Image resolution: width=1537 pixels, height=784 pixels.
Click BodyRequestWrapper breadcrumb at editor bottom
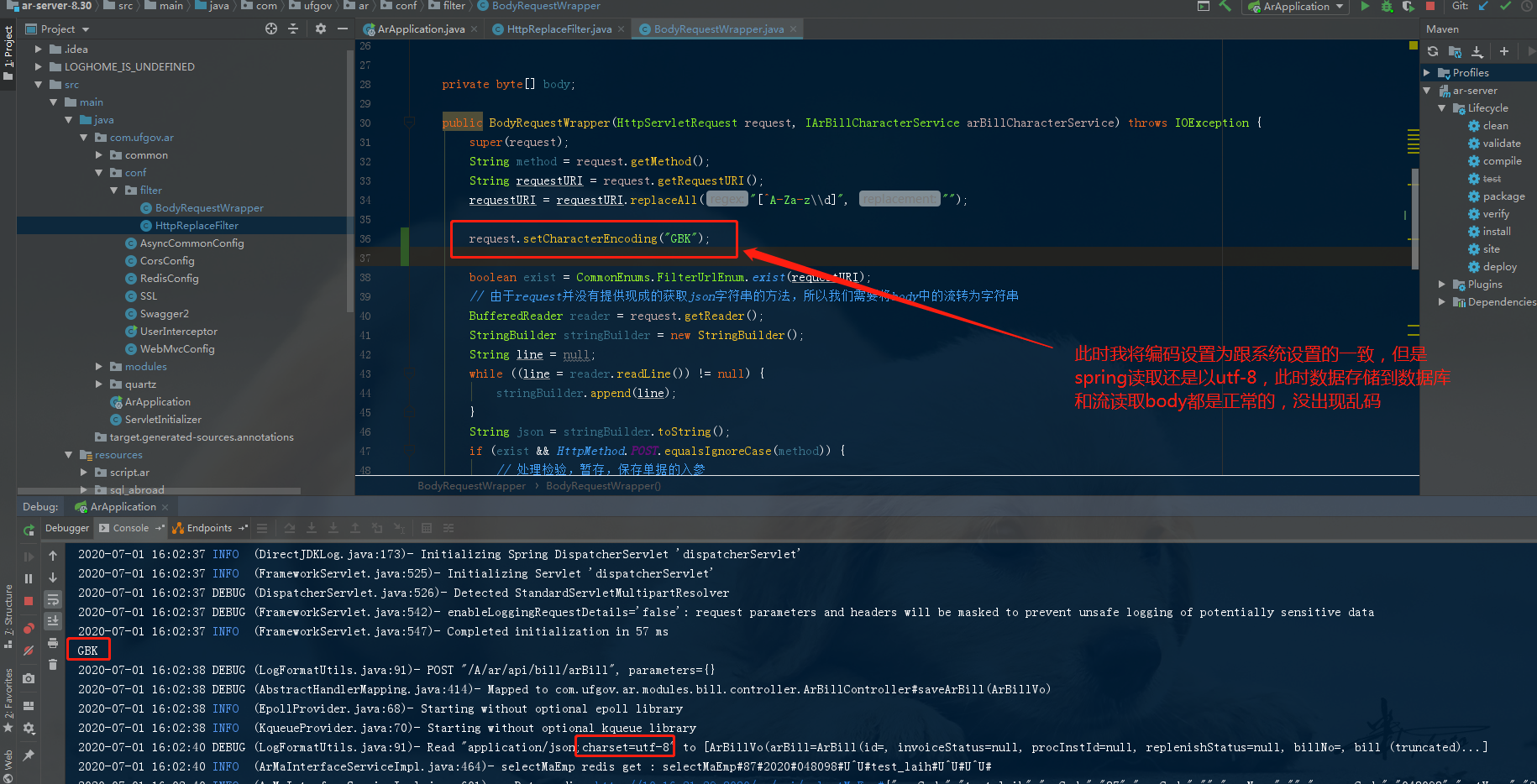471,486
